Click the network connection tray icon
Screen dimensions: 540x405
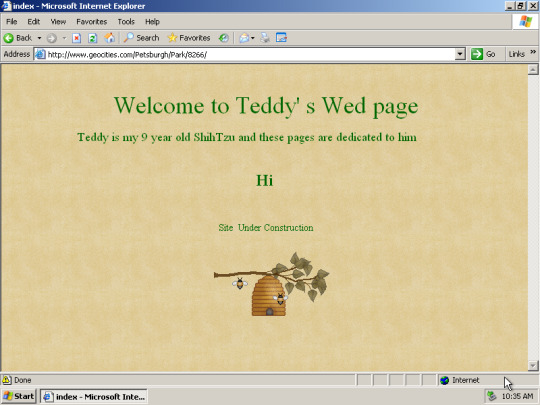[491, 396]
